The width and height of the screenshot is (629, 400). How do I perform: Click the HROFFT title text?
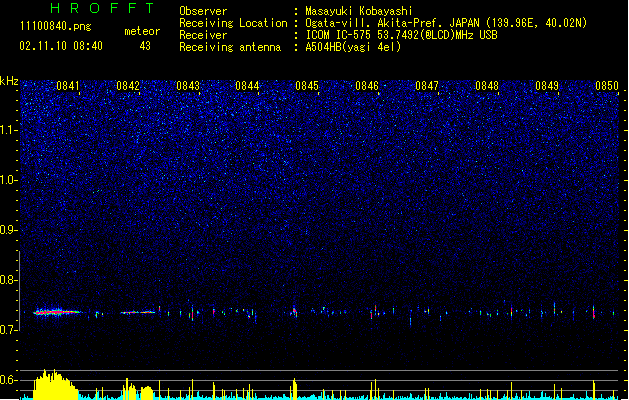coord(103,8)
